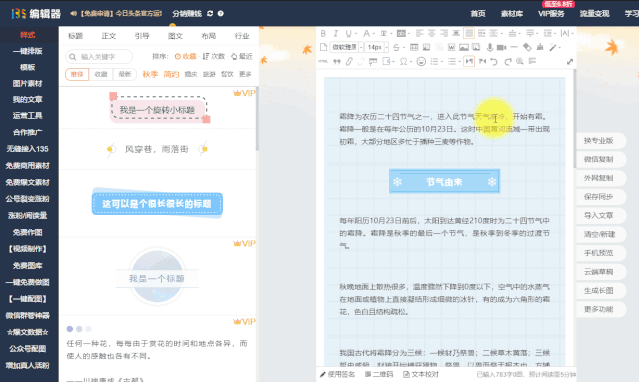Select the 推荐 filter pill
The height and width of the screenshot is (382, 639).
tap(77, 74)
